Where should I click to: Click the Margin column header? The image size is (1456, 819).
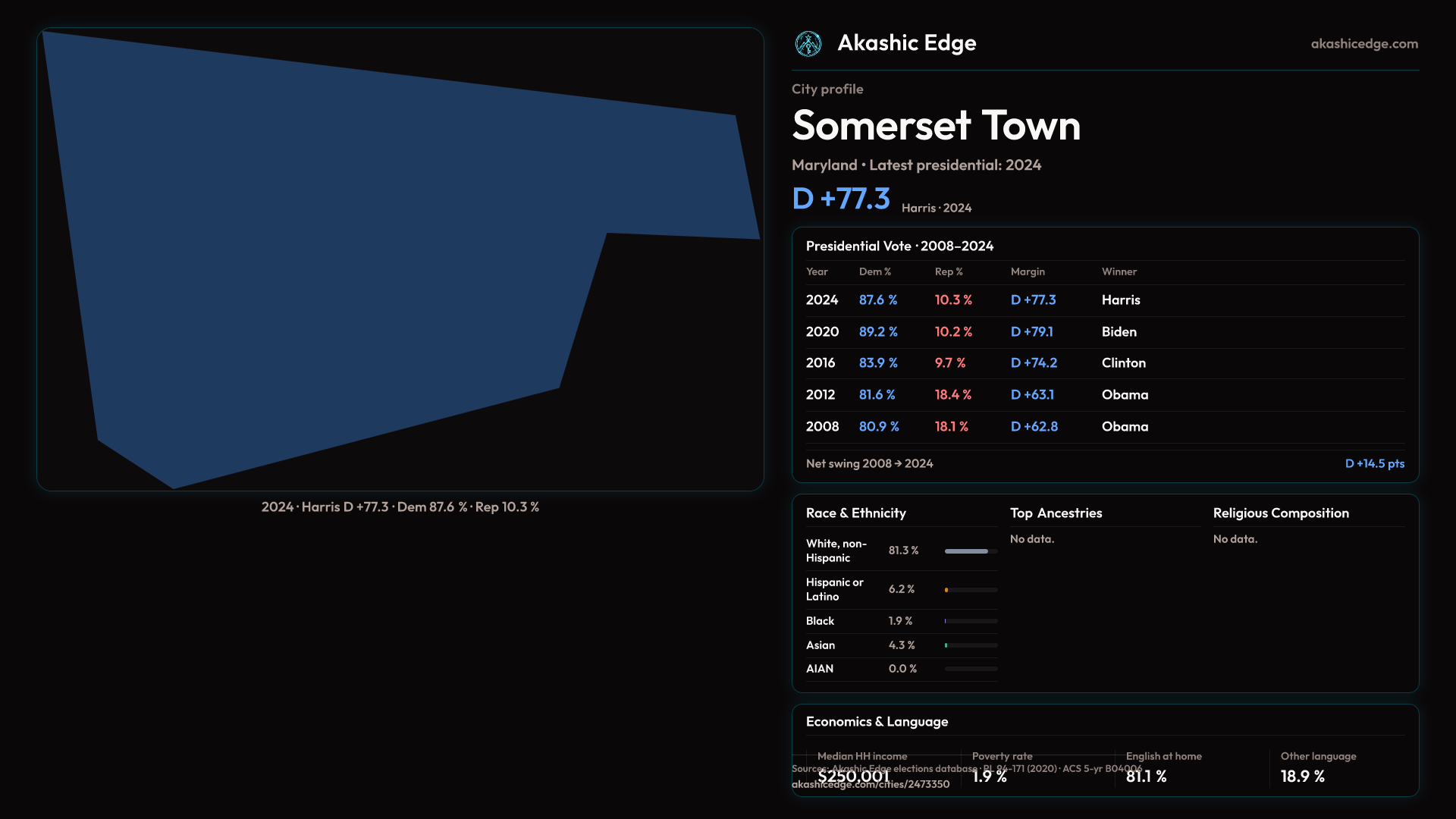[1028, 271]
